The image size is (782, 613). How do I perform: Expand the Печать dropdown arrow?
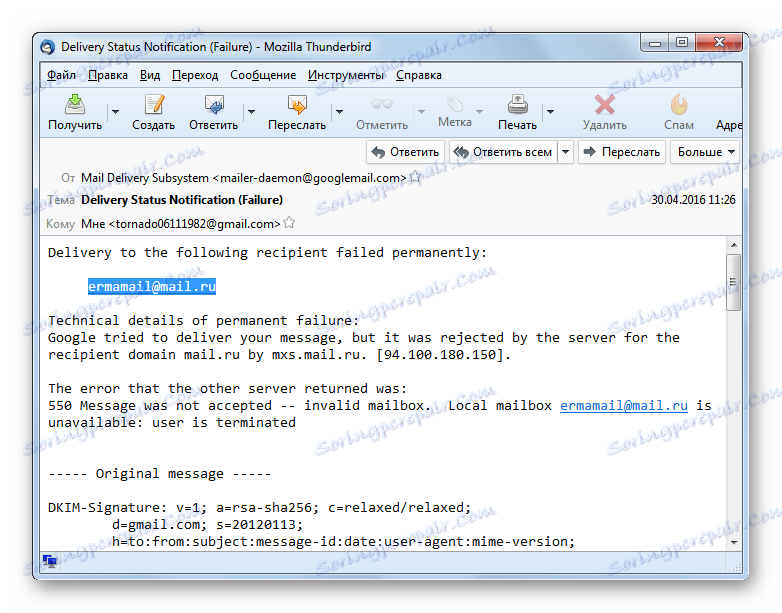pyautogui.click(x=551, y=112)
